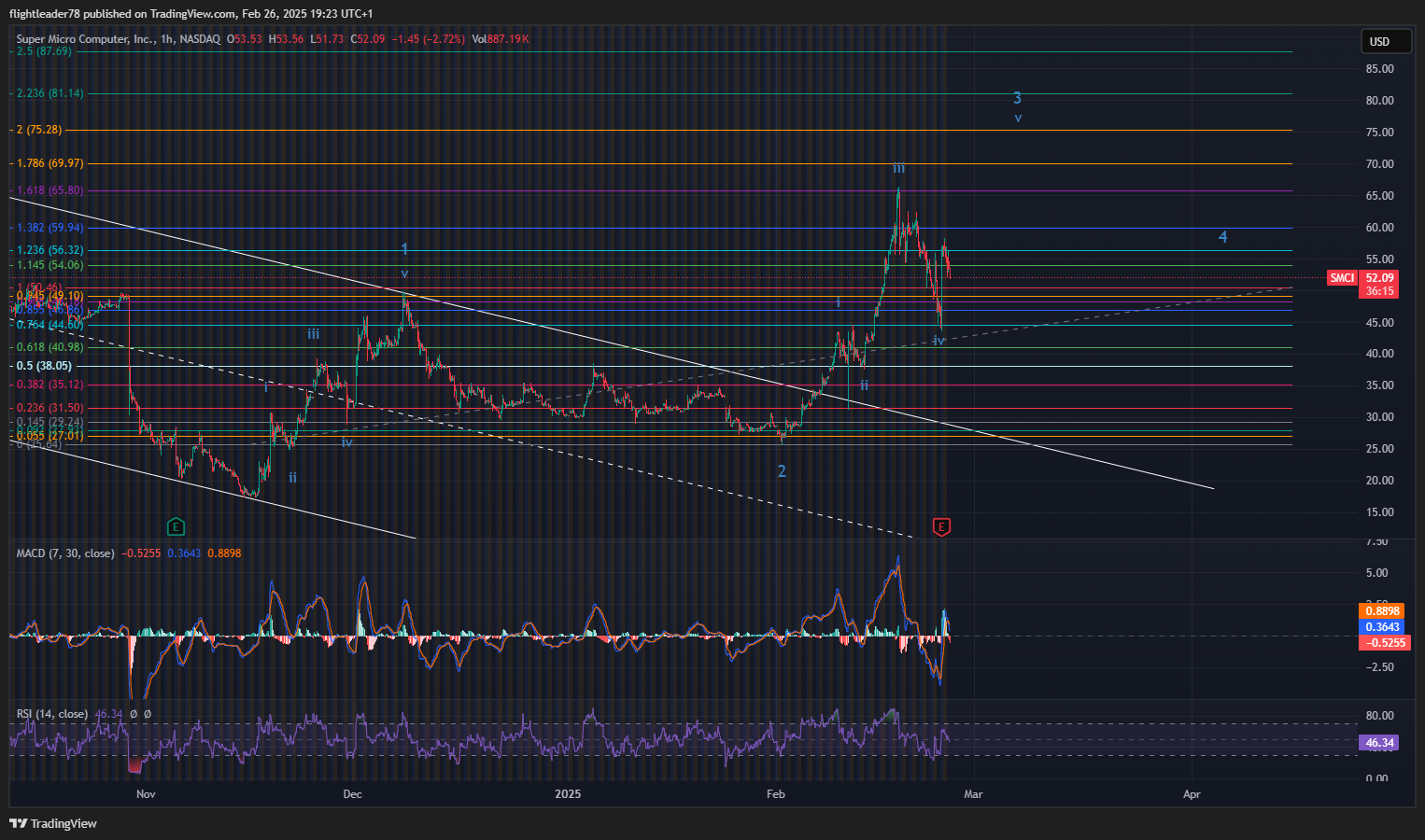Click the blue 0.3643 MACD axis label
The width and height of the screenshot is (1425, 840).
pos(1382,627)
